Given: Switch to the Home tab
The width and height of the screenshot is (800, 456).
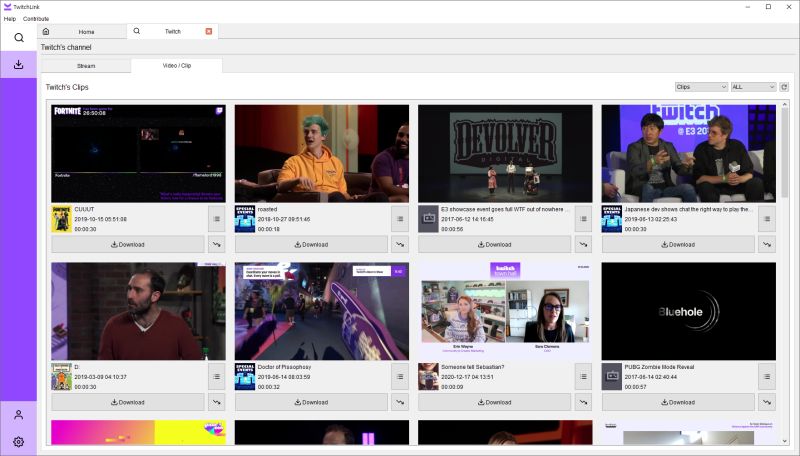Looking at the screenshot, I should point(83,32).
